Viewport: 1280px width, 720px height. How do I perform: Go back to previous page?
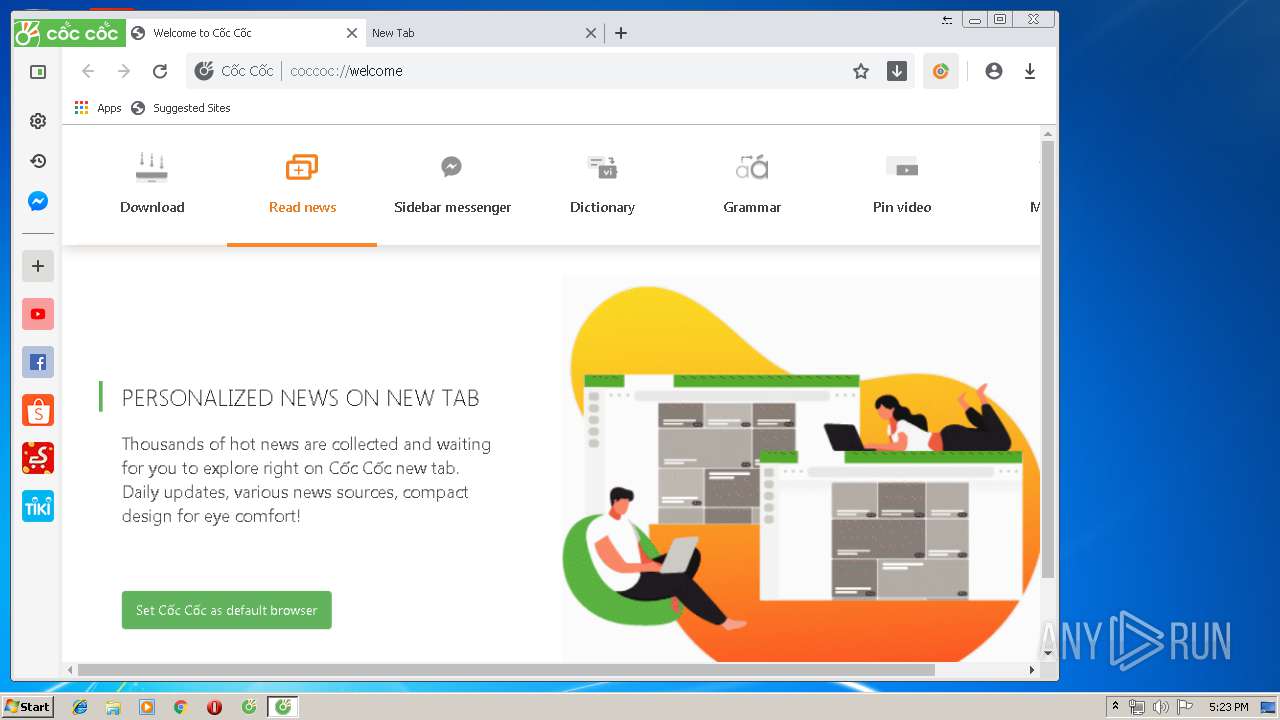[x=88, y=71]
